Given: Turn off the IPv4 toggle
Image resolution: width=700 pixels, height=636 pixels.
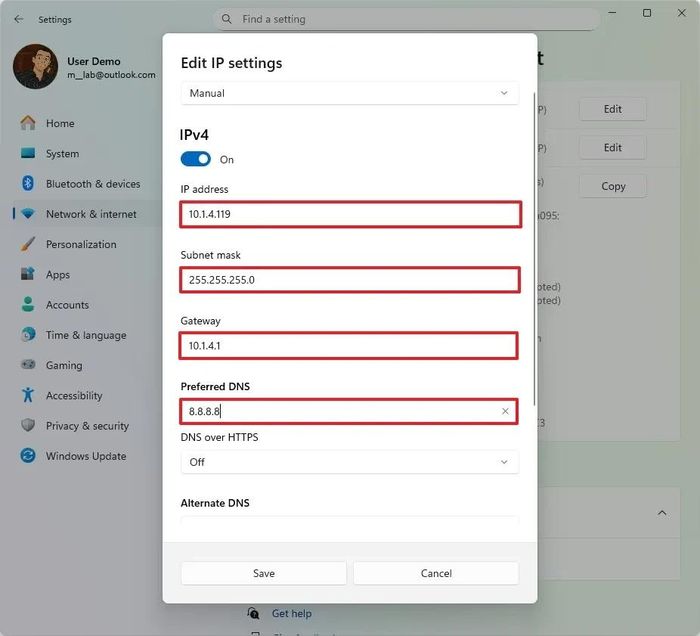Looking at the screenshot, I should click(196, 159).
